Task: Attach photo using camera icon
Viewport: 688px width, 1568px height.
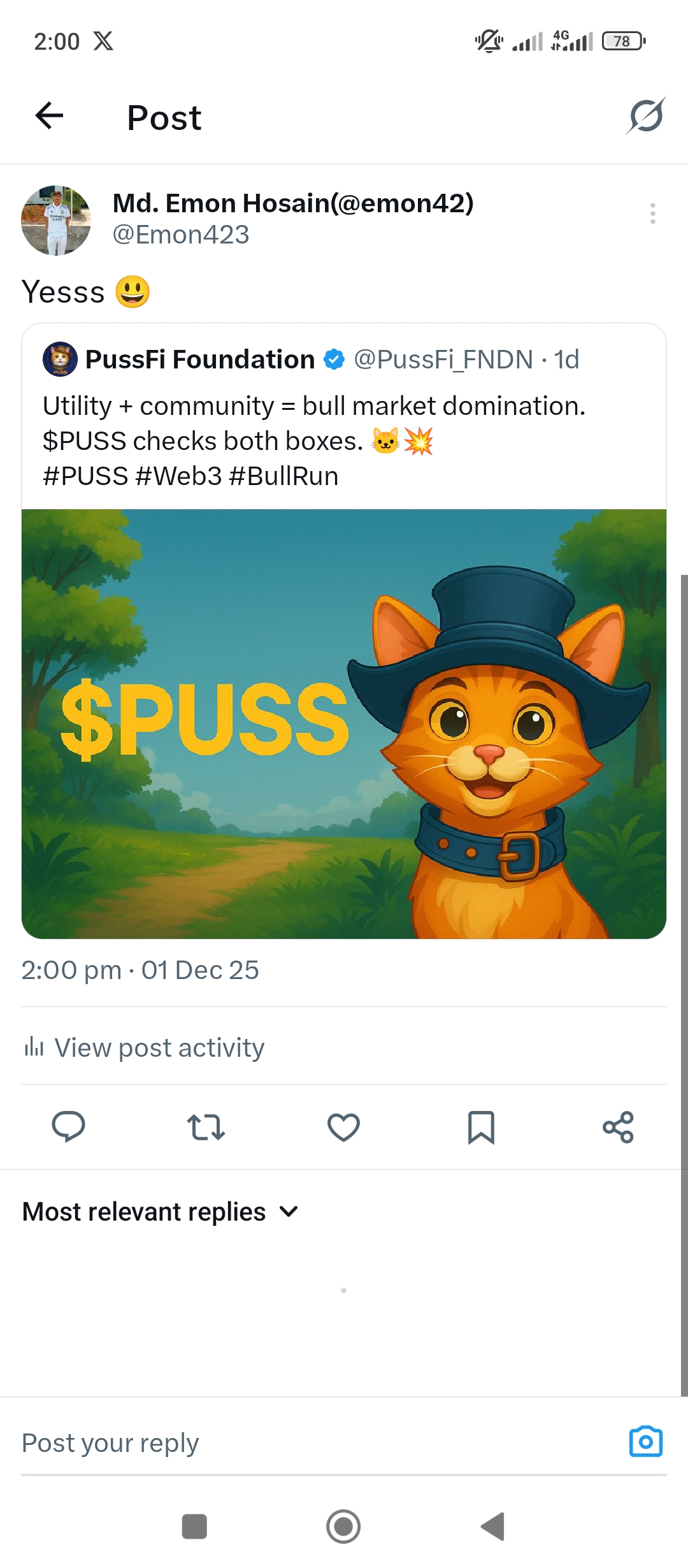Action: [x=646, y=1442]
